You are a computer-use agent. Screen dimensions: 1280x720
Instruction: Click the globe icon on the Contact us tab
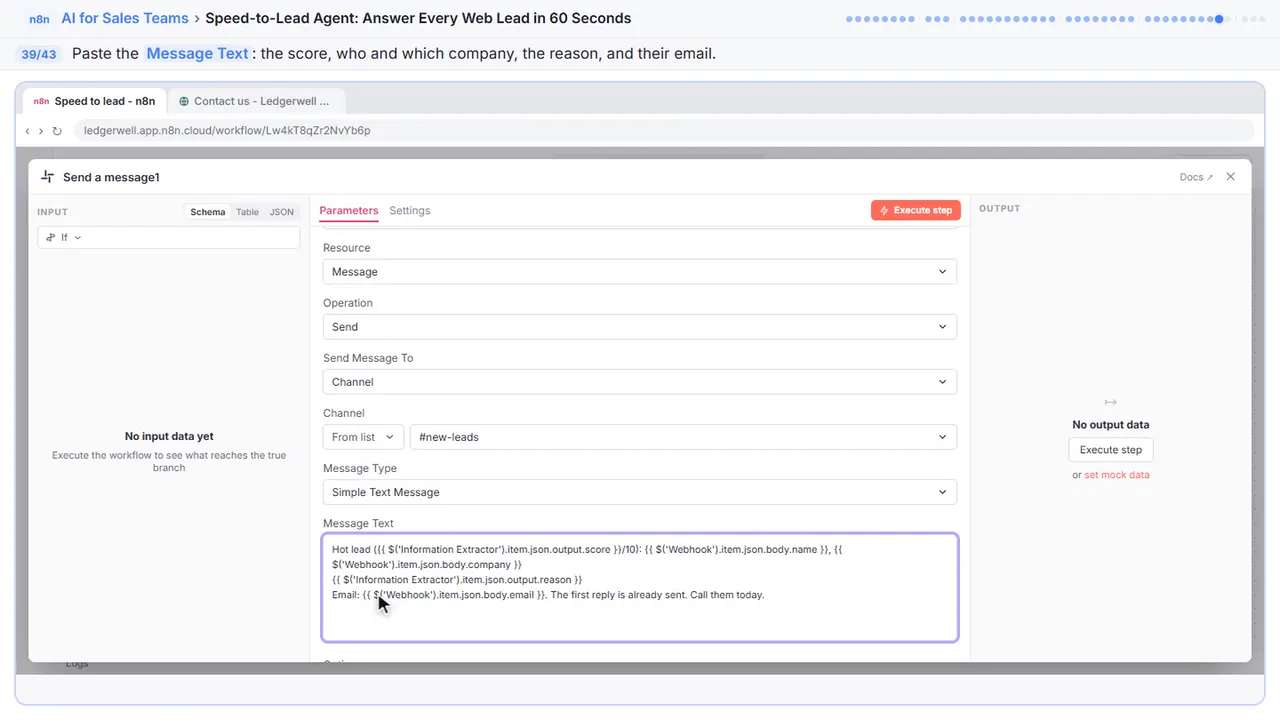[184, 101]
